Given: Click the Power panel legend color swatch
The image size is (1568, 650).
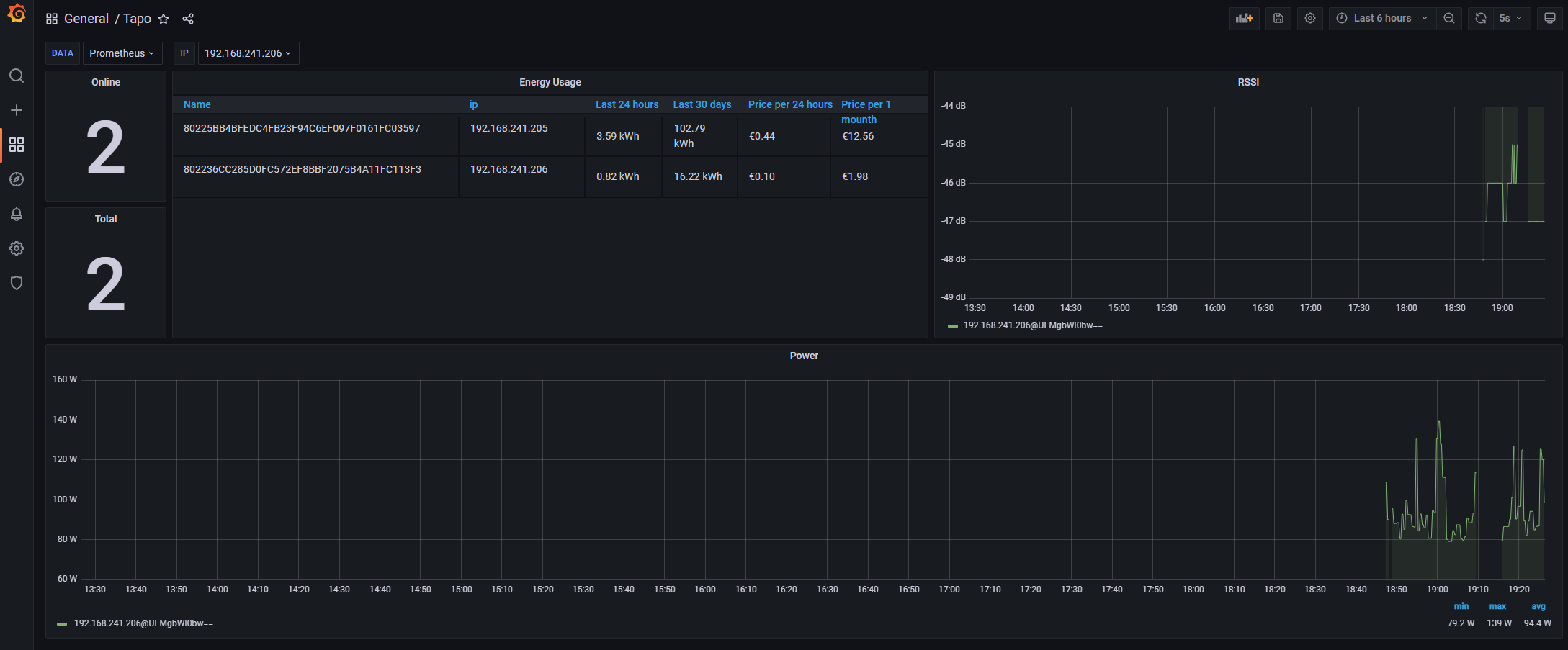Looking at the screenshot, I should pyautogui.click(x=62, y=624).
